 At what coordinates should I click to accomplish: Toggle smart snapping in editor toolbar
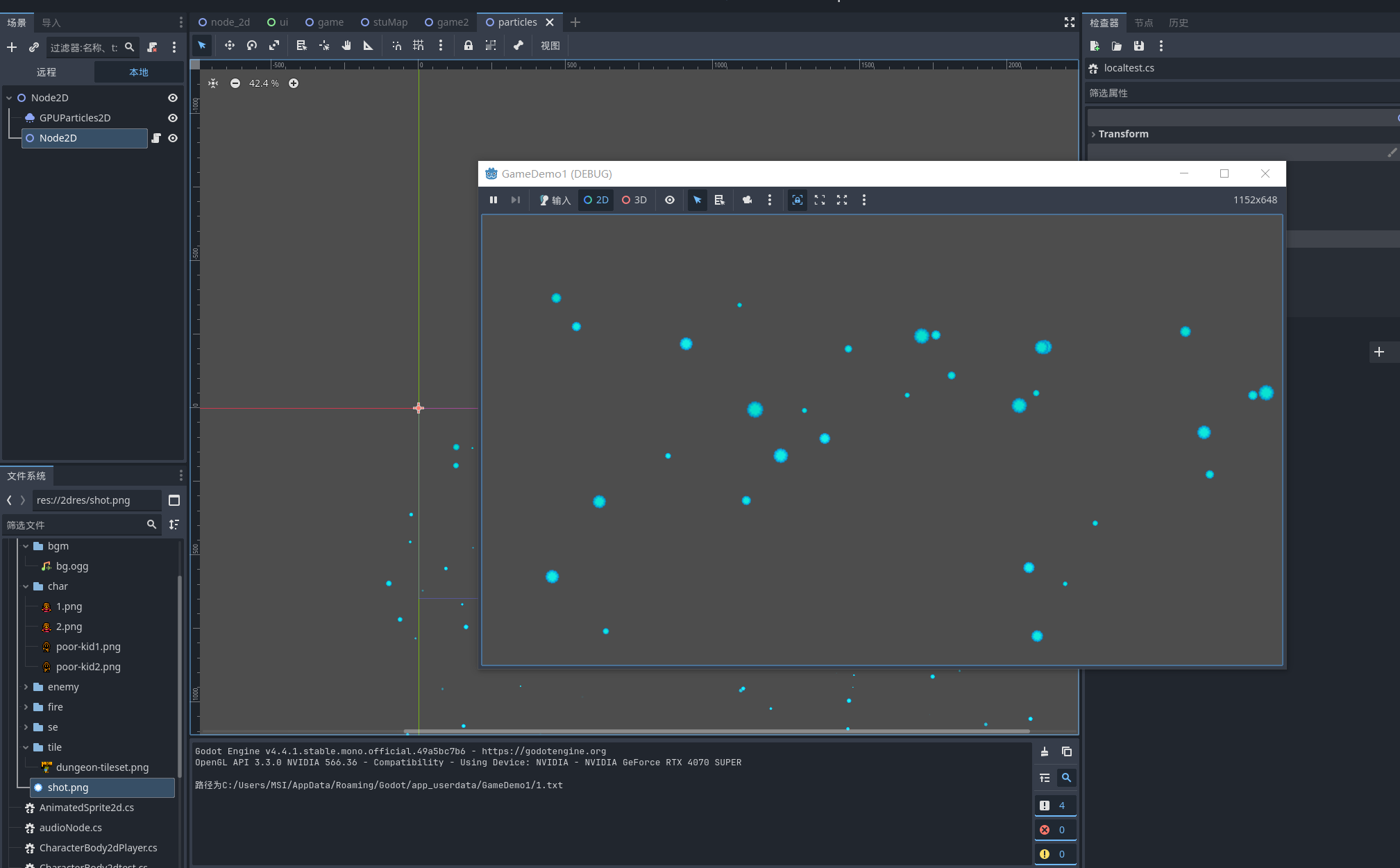click(396, 46)
